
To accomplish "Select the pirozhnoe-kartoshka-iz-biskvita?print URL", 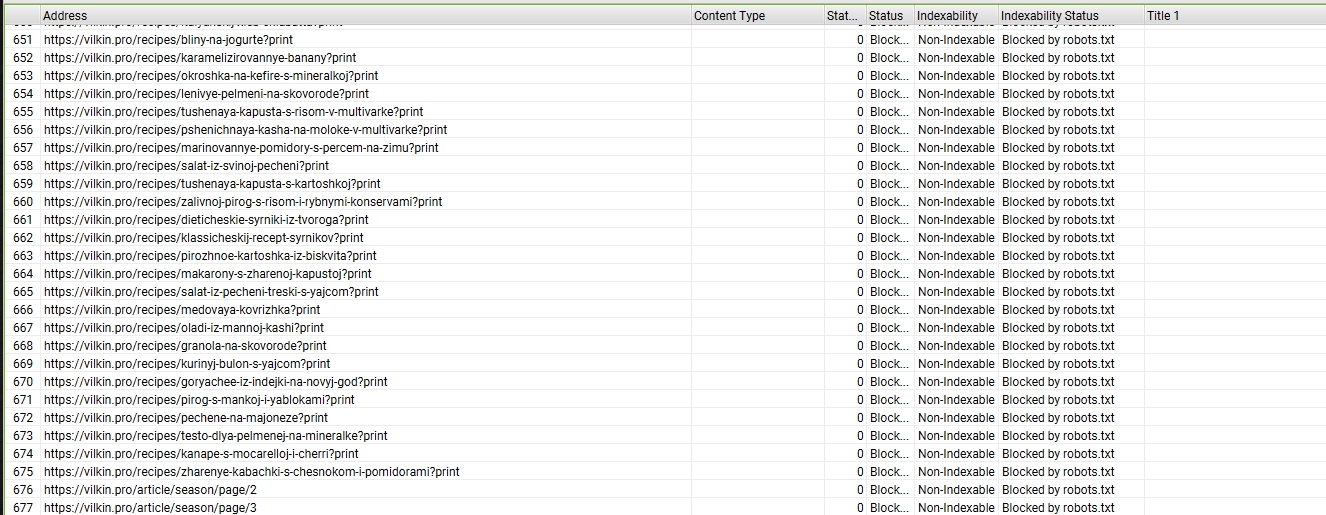I will [210, 256].
